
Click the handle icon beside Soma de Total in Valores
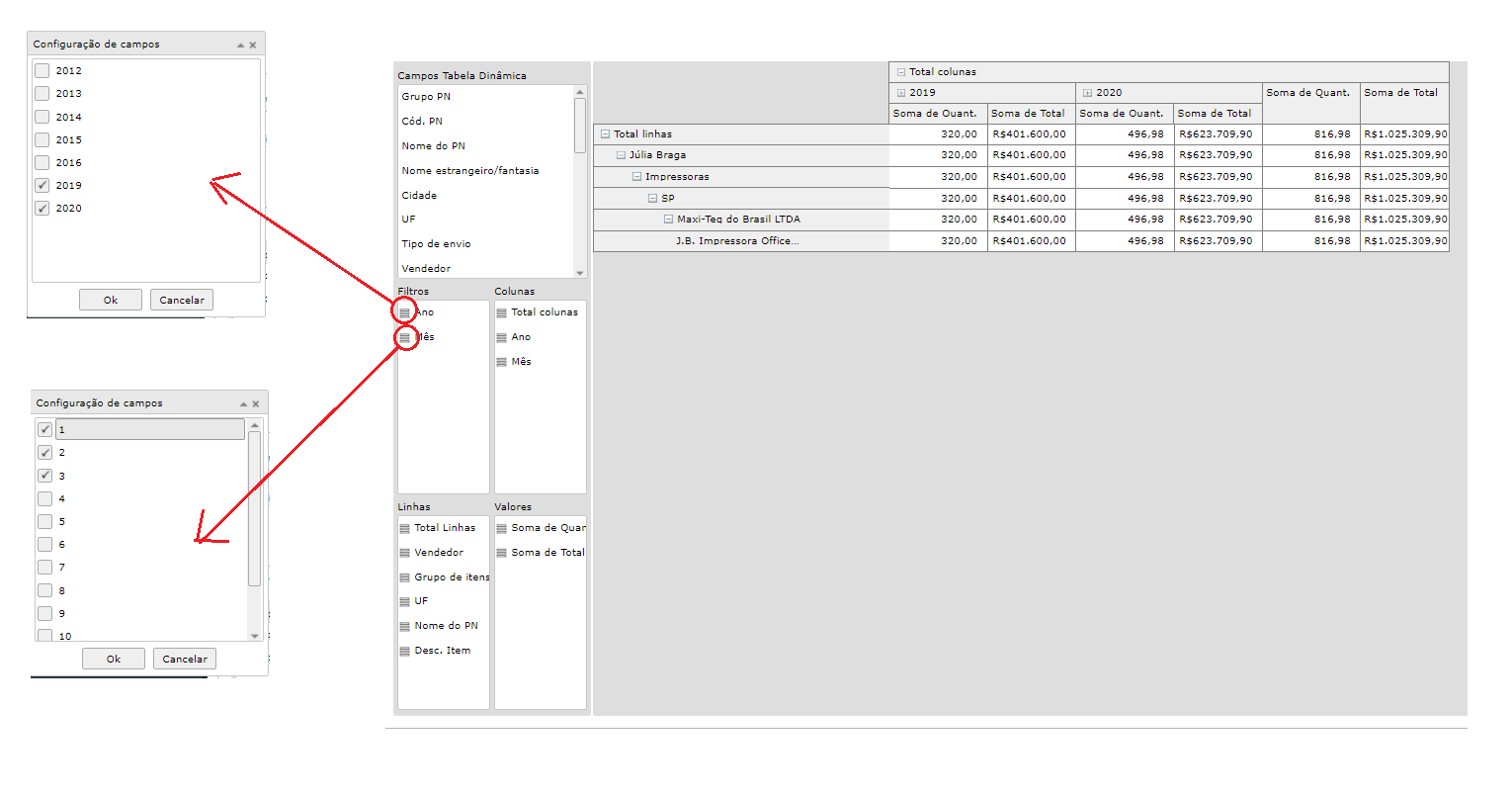click(501, 553)
